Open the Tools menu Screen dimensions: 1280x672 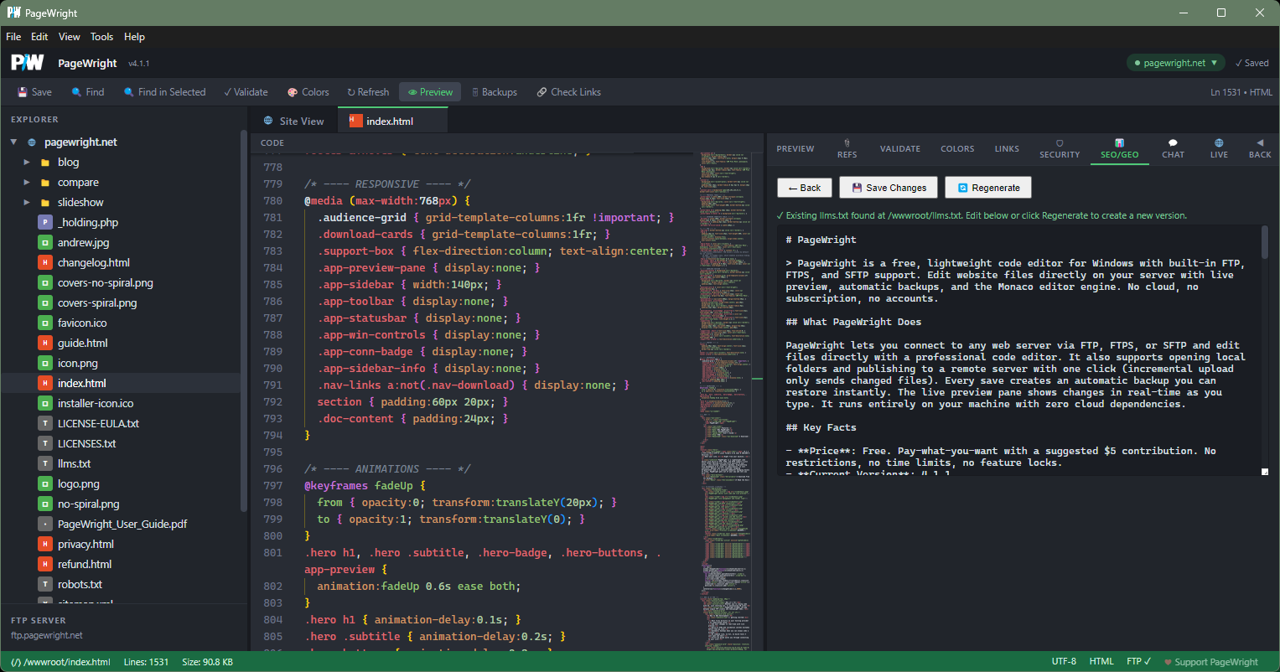click(101, 37)
